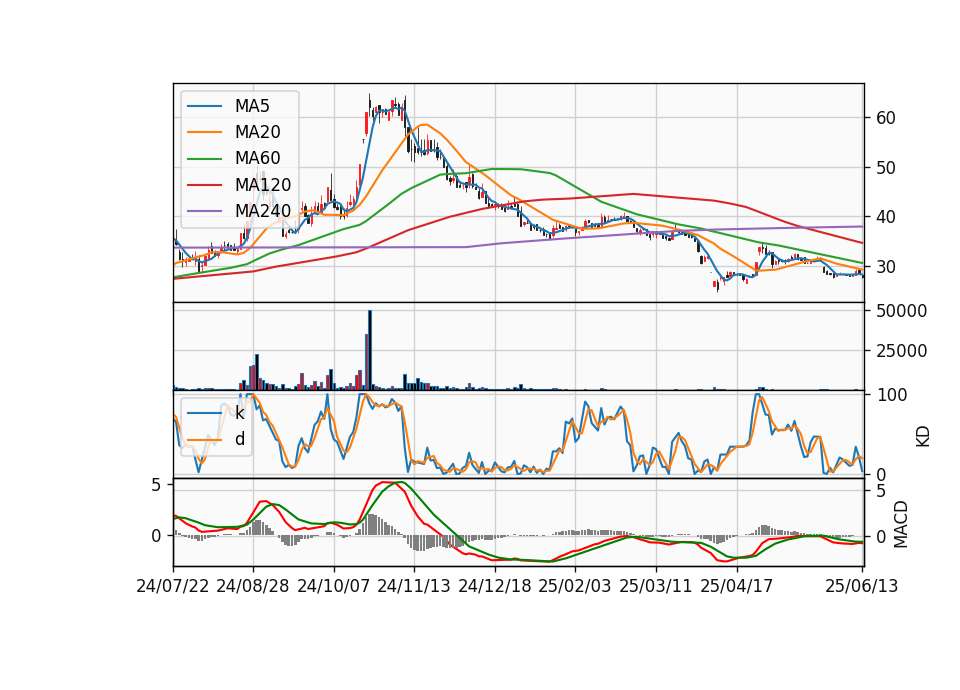This screenshot has width=960, height=690.
Task: Click the volume axis value 50000
Action: 901,311
